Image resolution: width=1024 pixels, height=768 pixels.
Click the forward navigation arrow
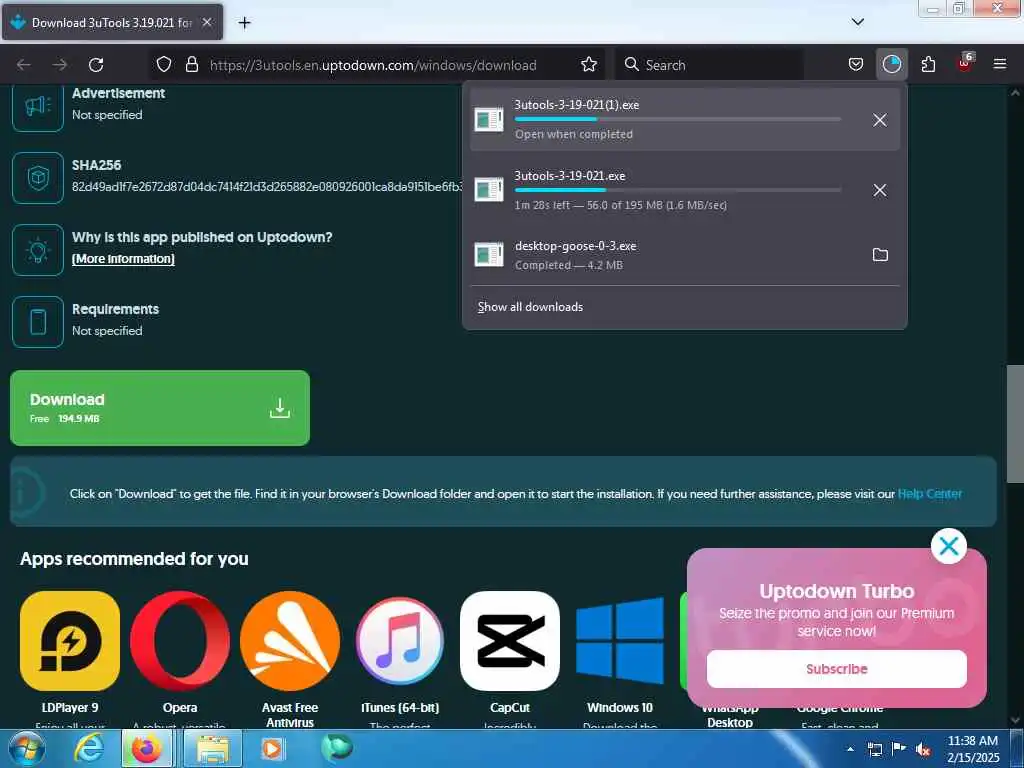pos(60,65)
